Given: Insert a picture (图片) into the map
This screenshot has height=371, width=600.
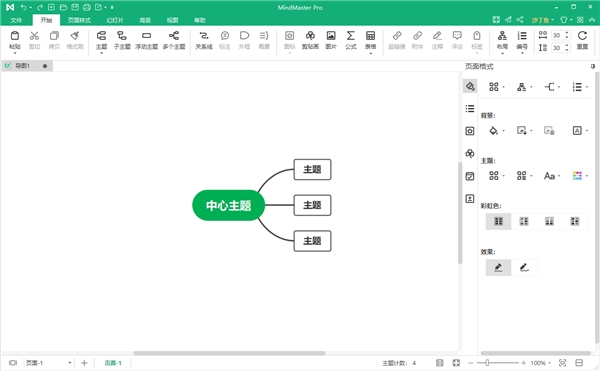Looking at the screenshot, I should click(x=331, y=40).
